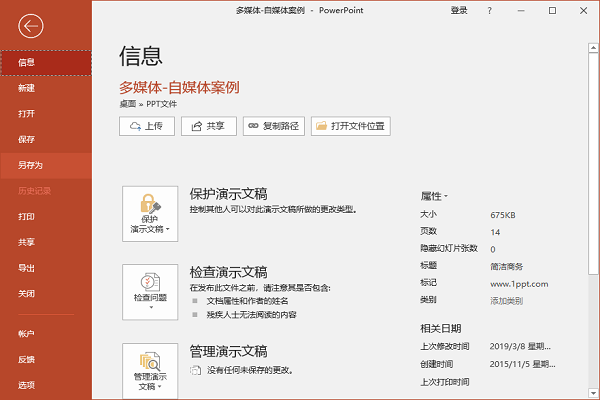Expand the 检查问题 dropdown button
Image resolution: width=600 pixels, height=400 pixels.
point(150,292)
